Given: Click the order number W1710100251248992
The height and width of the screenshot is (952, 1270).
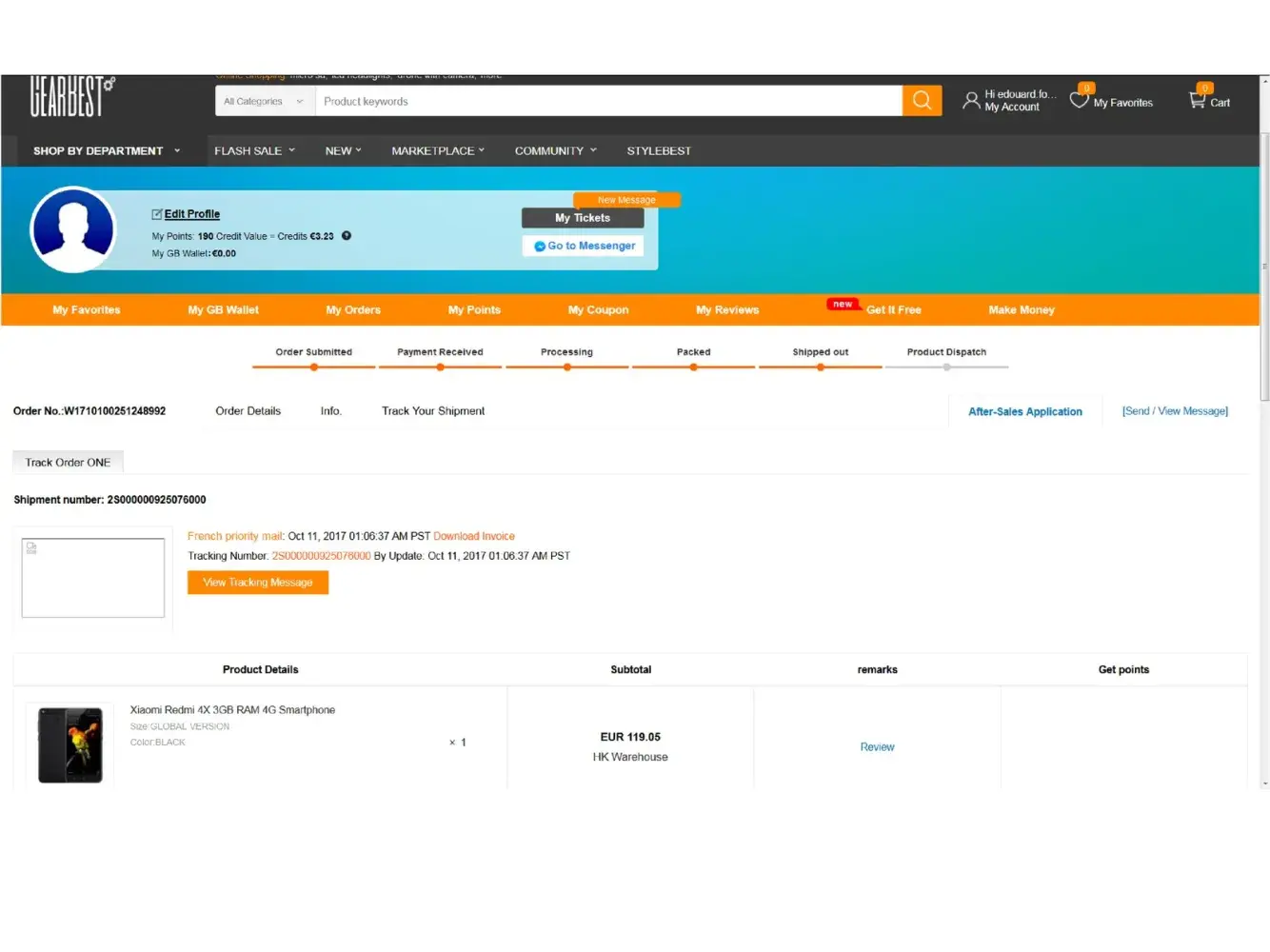Looking at the screenshot, I should pyautogui.click(x=115, y=411).
